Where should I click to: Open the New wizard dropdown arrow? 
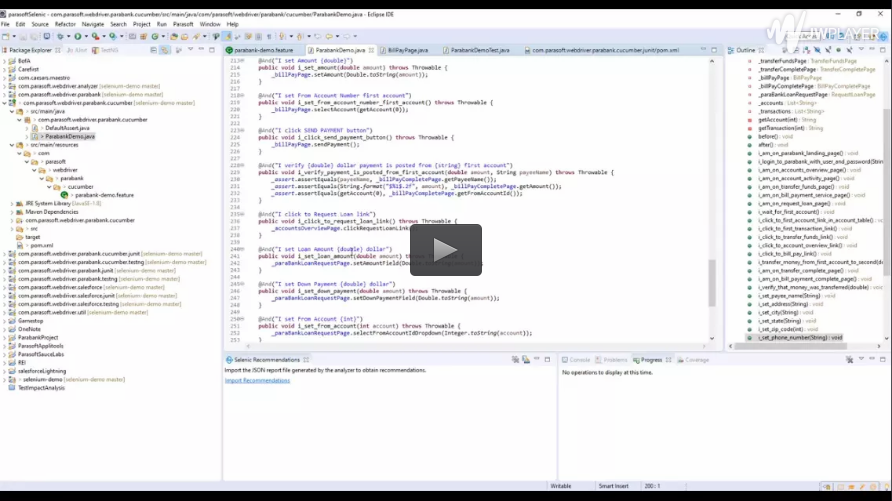click(x=14, y=36)
